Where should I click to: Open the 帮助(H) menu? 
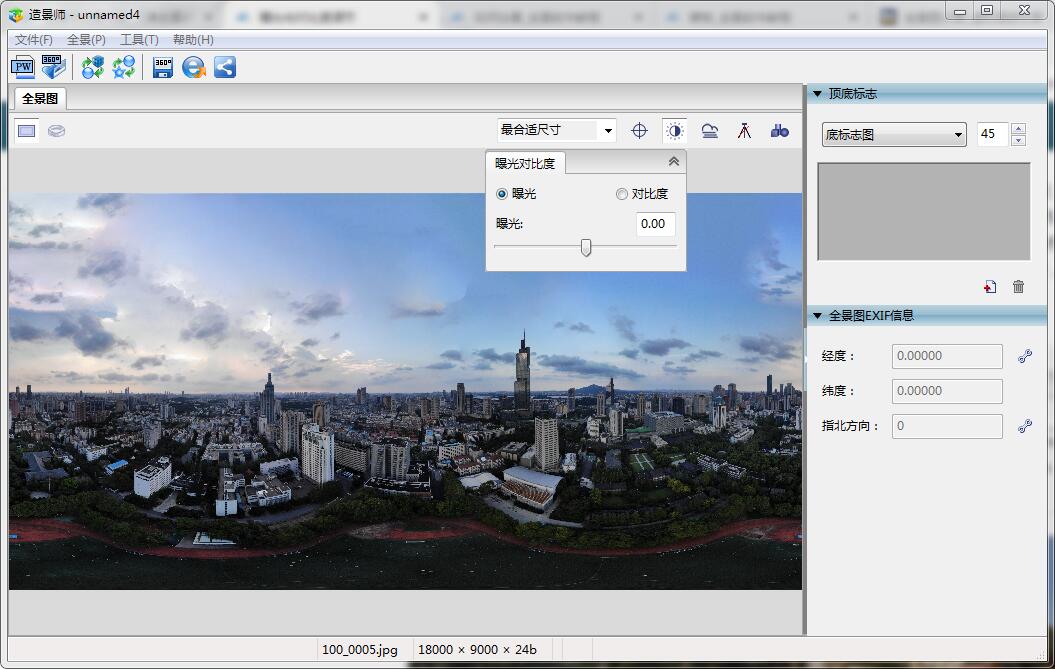click(x=193, y=40)
